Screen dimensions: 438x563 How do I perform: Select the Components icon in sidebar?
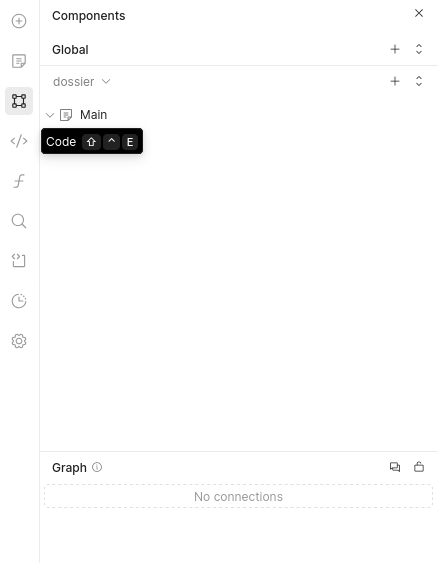coord(19,101)
